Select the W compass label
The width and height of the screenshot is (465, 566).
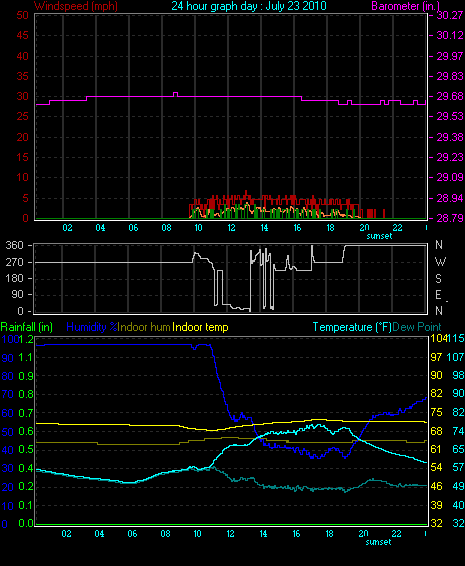tap(440, 261)
